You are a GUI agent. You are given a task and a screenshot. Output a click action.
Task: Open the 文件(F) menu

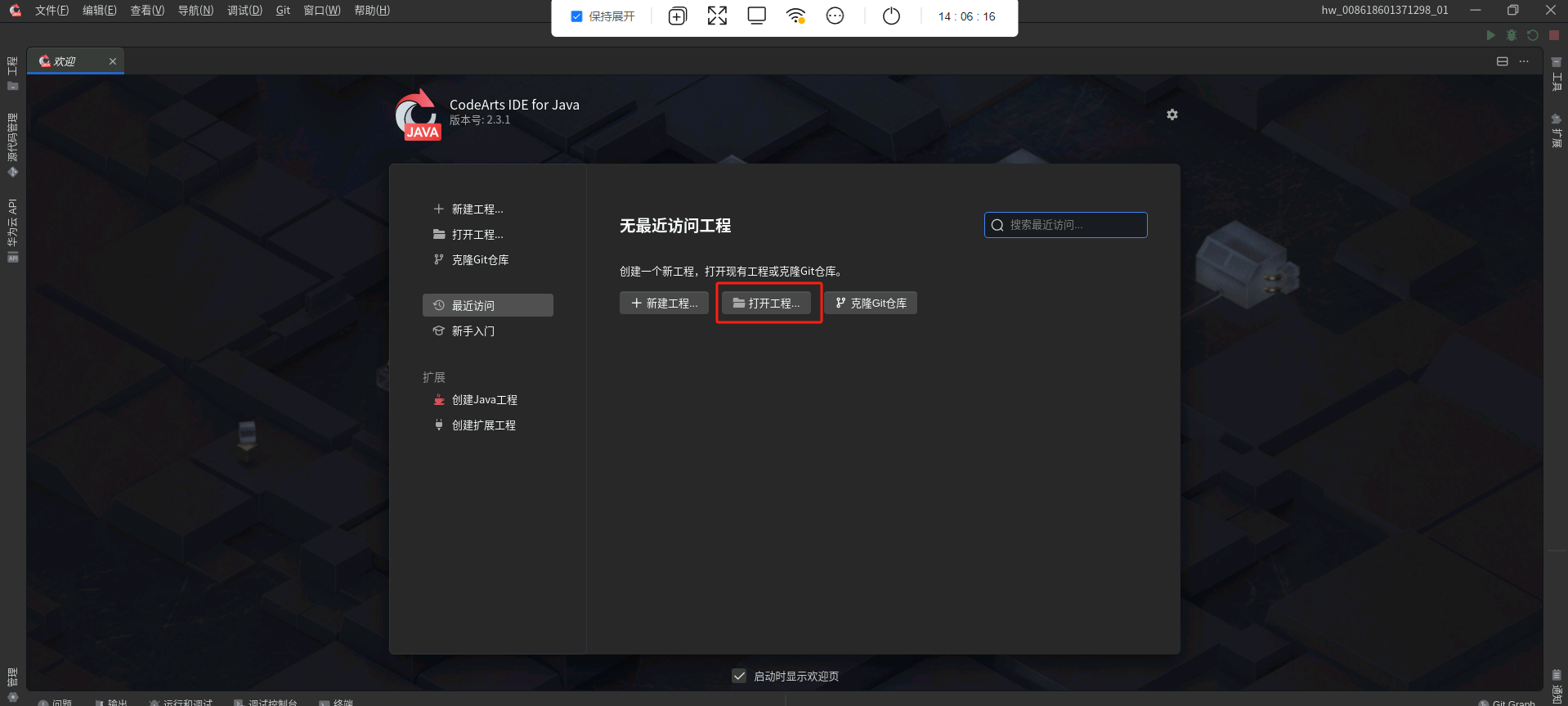(52, 11)
